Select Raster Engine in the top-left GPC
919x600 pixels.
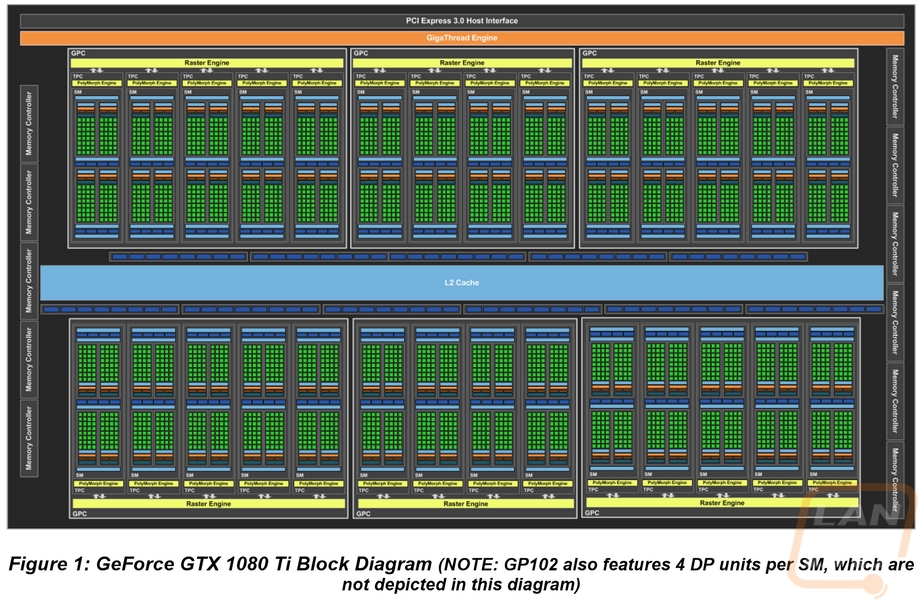pyautogui.click(x=207, y=63)
